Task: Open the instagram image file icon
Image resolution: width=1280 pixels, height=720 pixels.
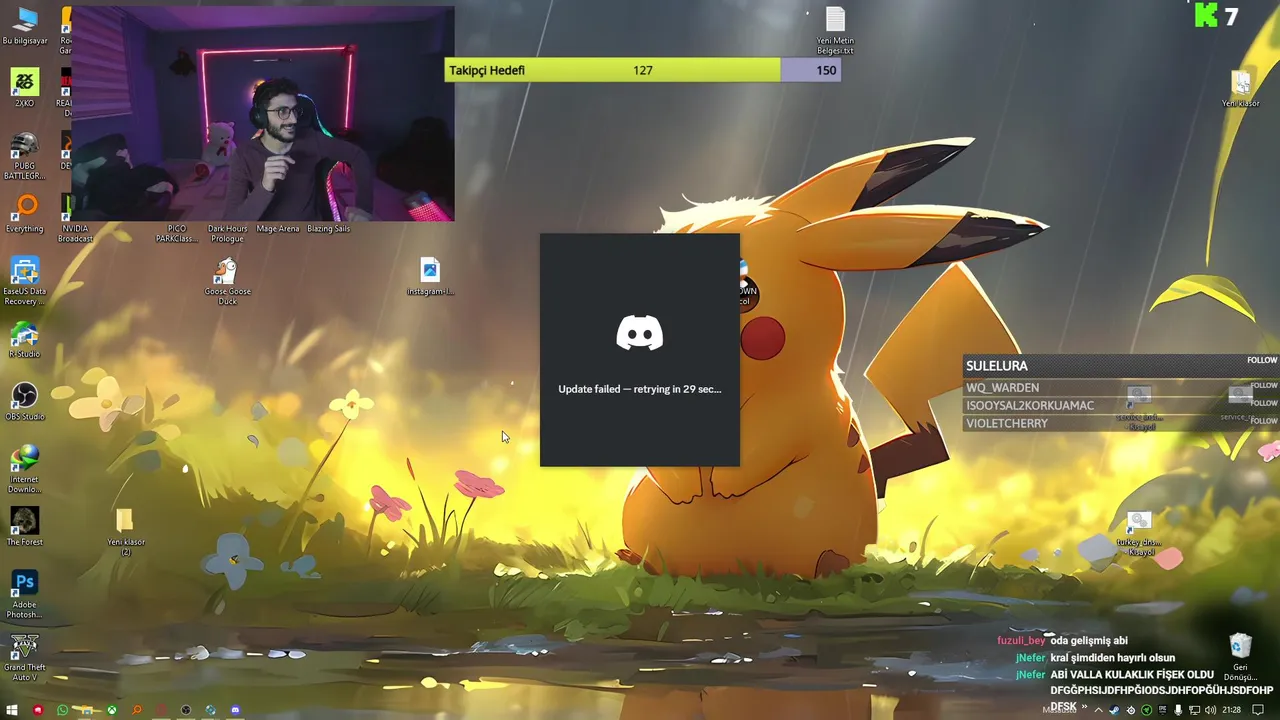Action: 430,277
